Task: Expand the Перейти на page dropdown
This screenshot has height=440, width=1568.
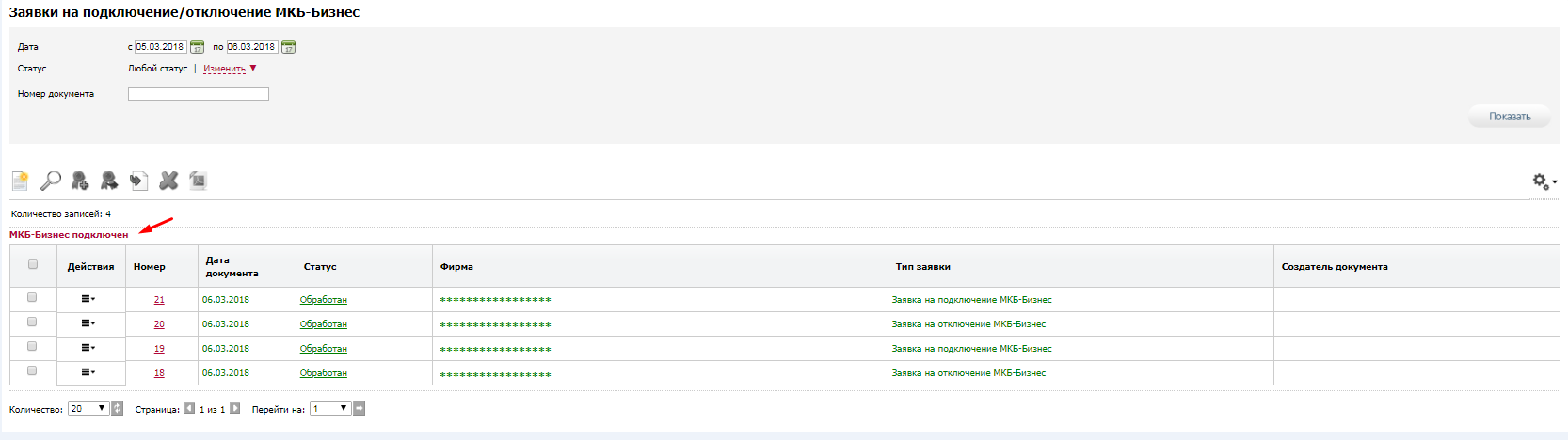Action: pyautogui.click(x=331, y=408)
